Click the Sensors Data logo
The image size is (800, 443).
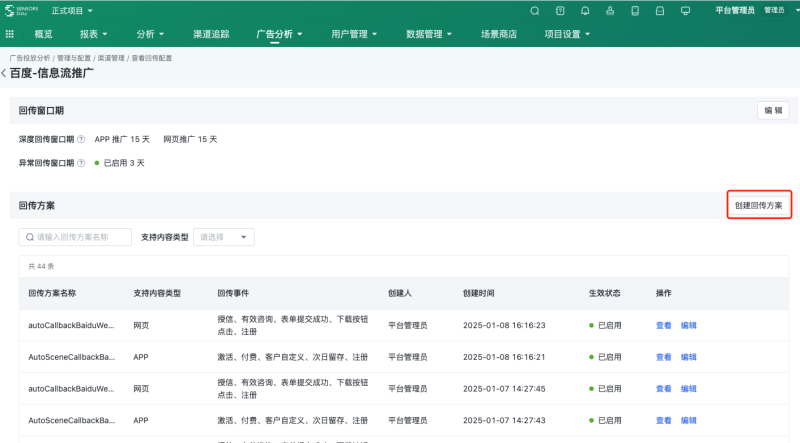click(x=21, y=11)
